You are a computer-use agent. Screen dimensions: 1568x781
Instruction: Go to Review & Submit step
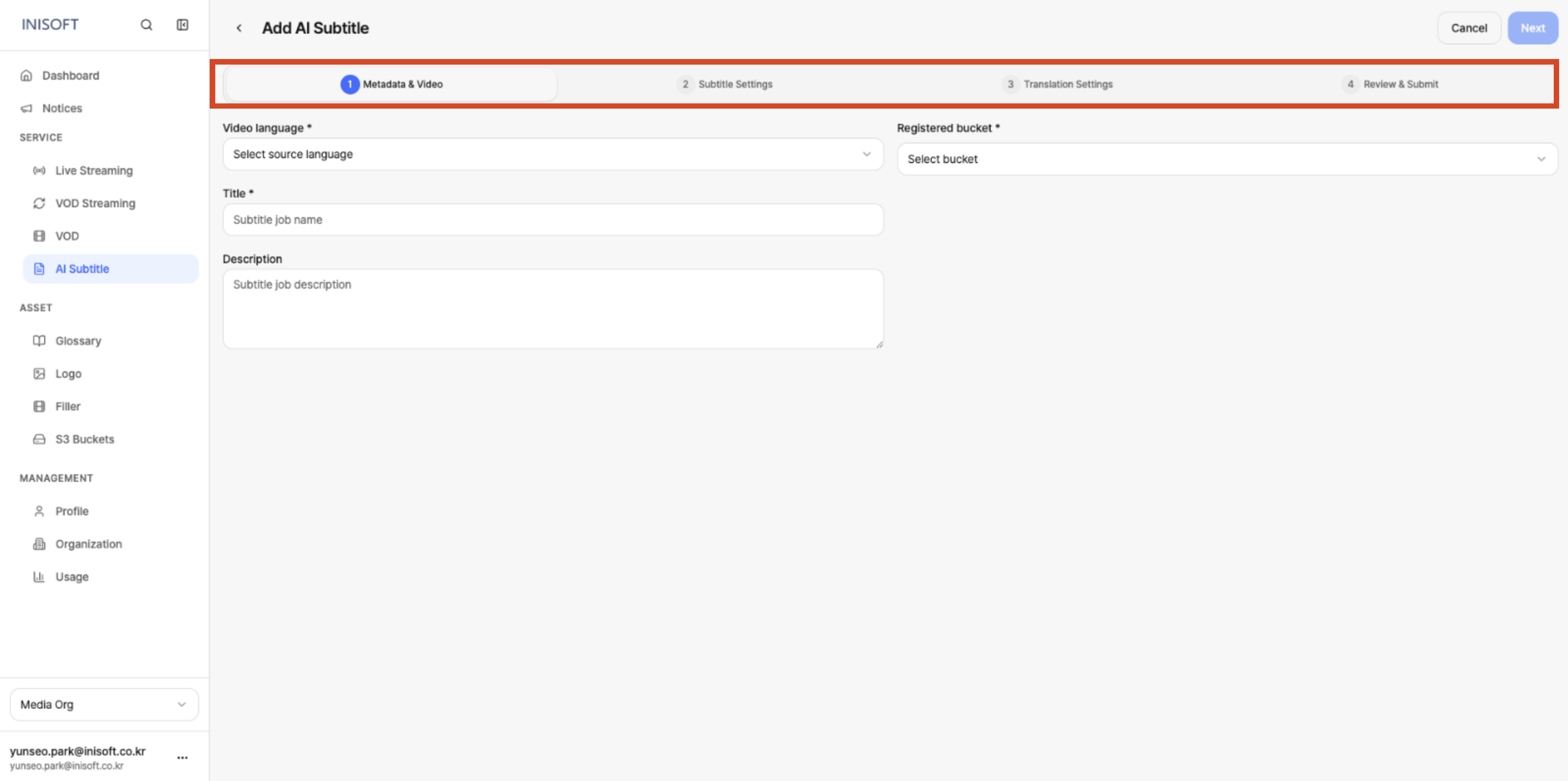pos(1389,84)
